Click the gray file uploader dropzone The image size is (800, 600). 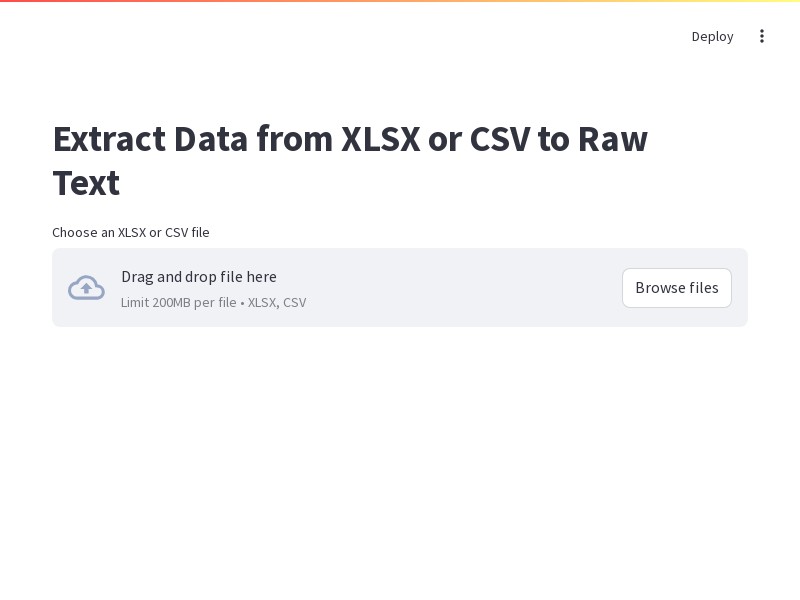[400, 288]
